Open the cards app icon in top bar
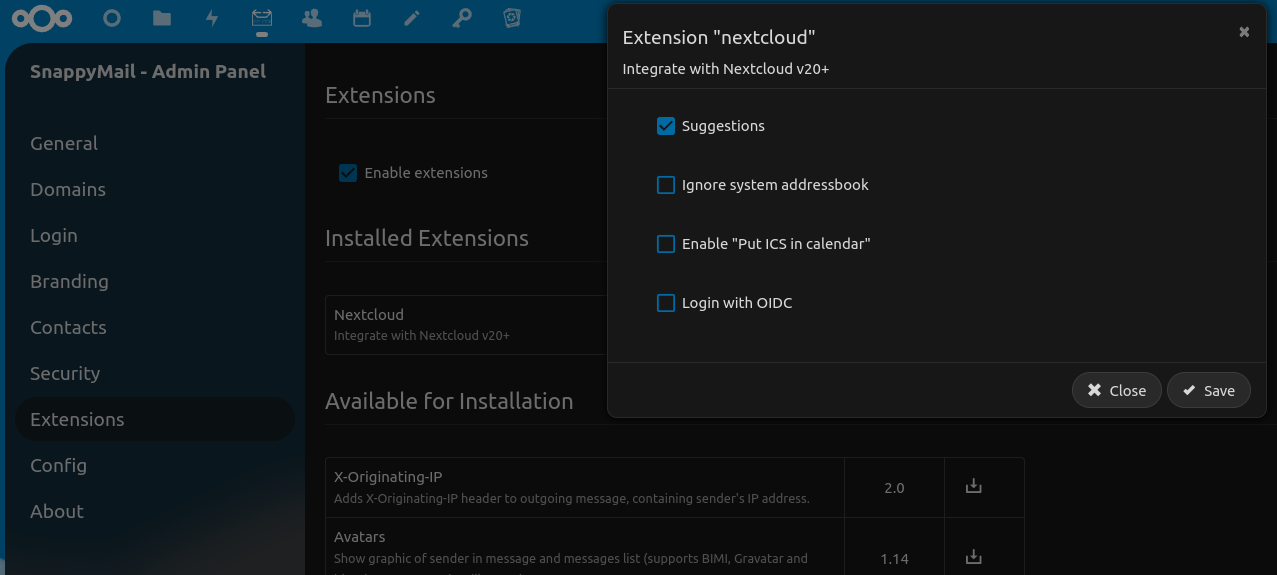 pyautogui.click(x=512, y=18)
